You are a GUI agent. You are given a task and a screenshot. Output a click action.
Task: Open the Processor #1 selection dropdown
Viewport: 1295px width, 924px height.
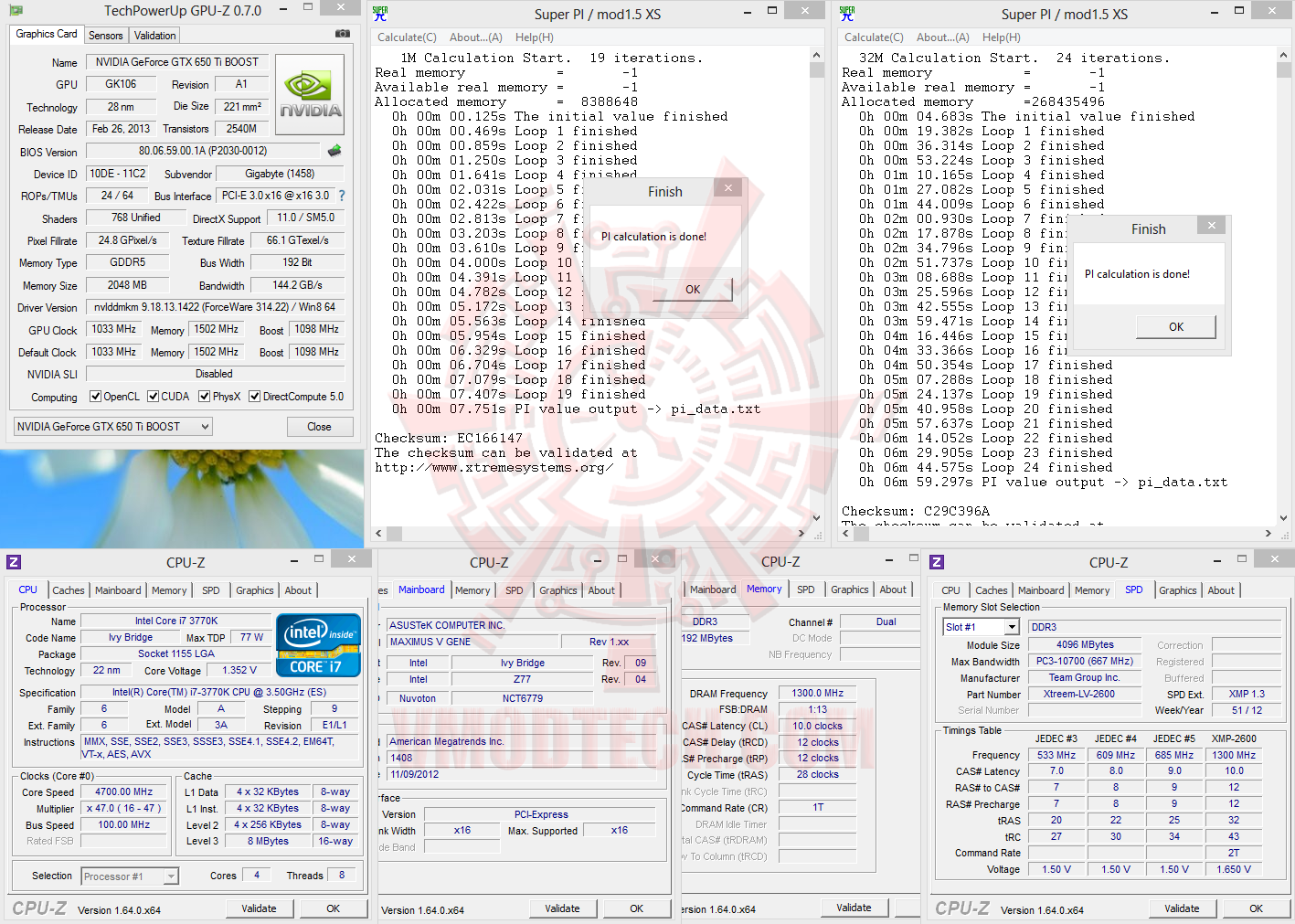(x=130, y=876)
